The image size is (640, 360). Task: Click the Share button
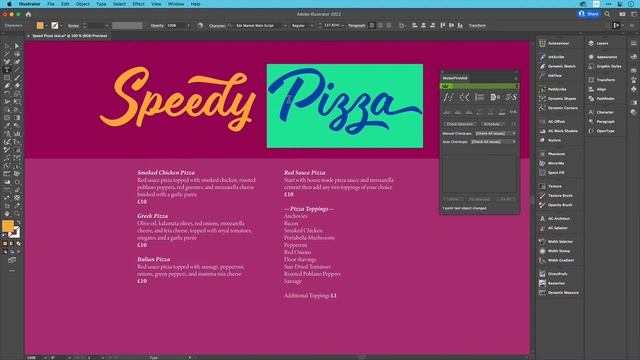tap(588, 14)
